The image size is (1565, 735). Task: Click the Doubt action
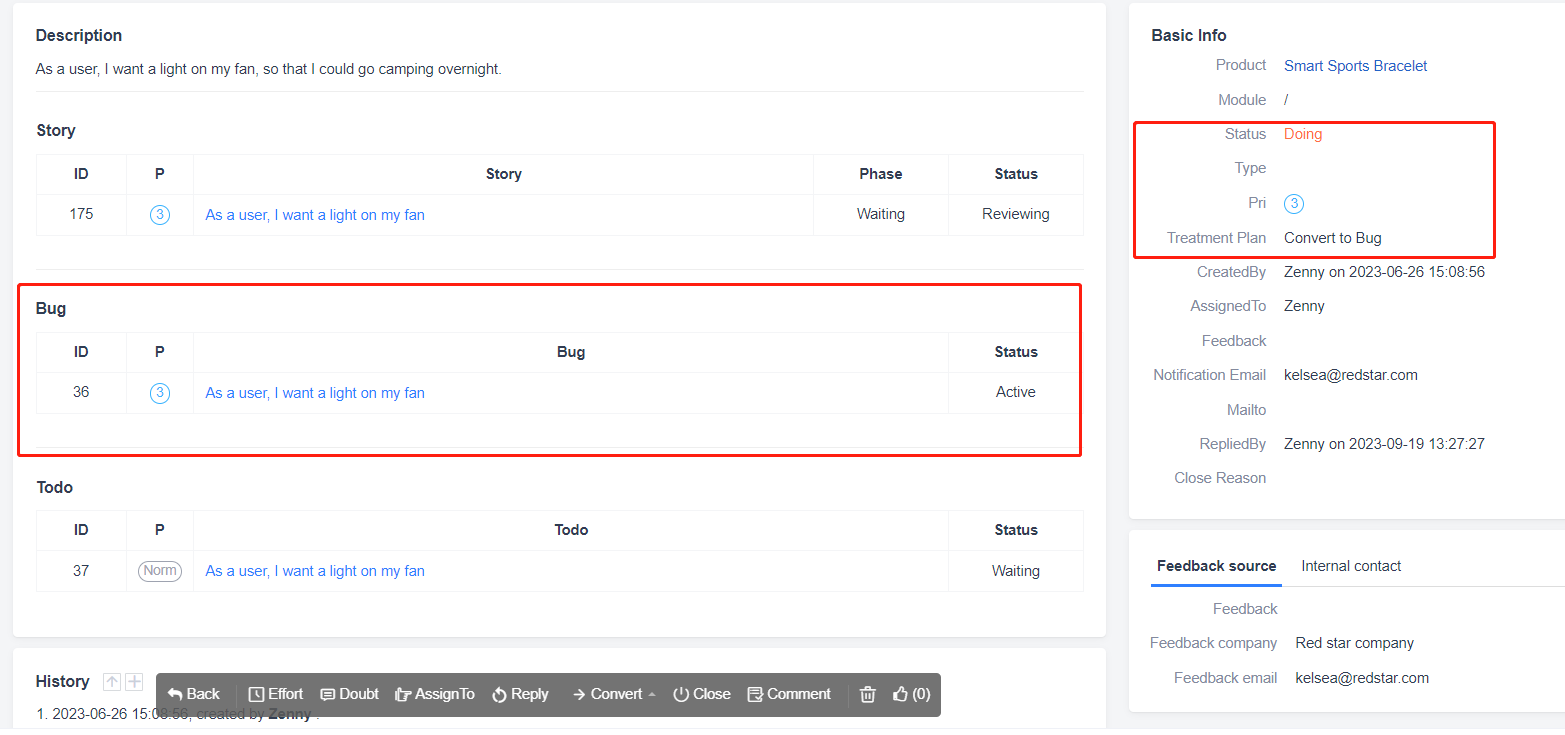pyautogui.click(x=349, y=694)
